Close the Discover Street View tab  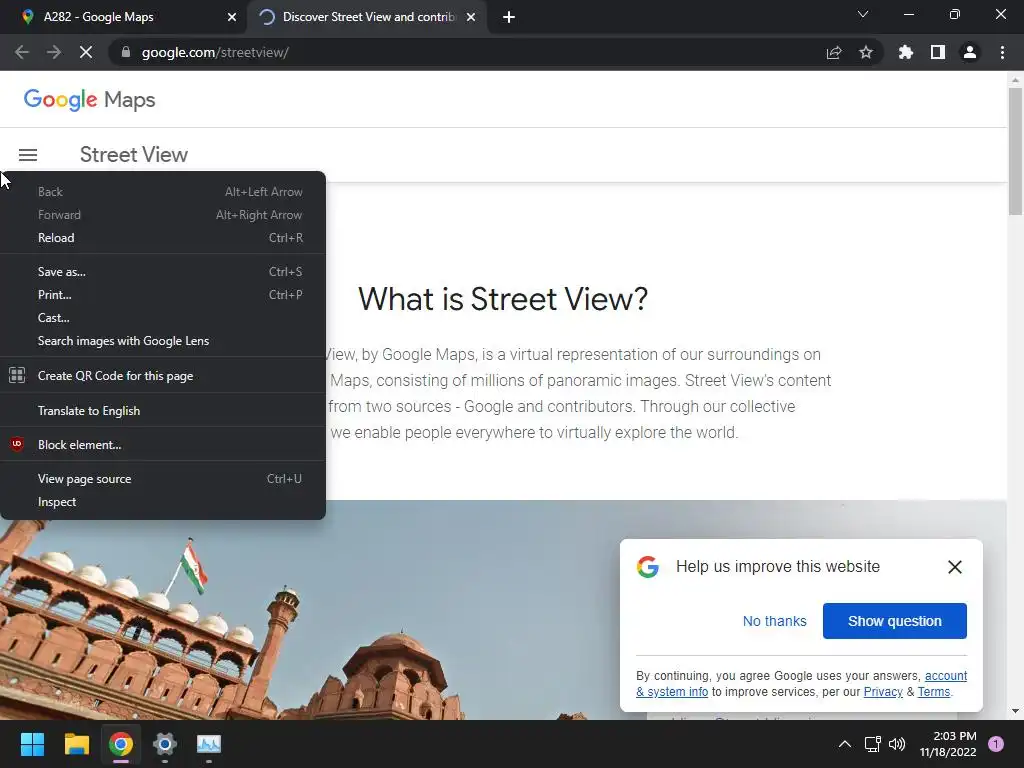[471, 17]
